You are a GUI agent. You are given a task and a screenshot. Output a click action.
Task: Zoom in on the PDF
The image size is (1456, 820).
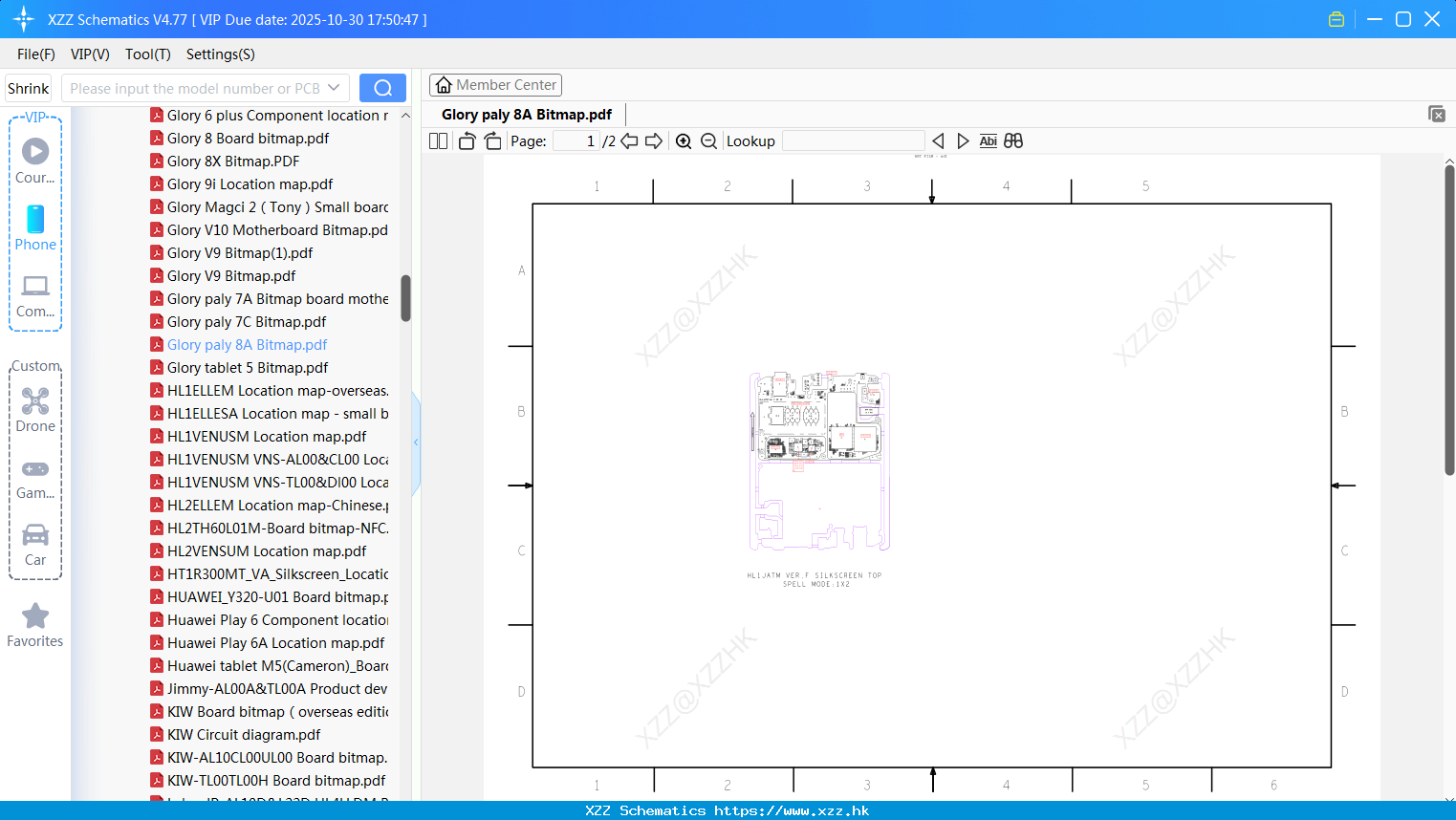(x=684, y=140)
